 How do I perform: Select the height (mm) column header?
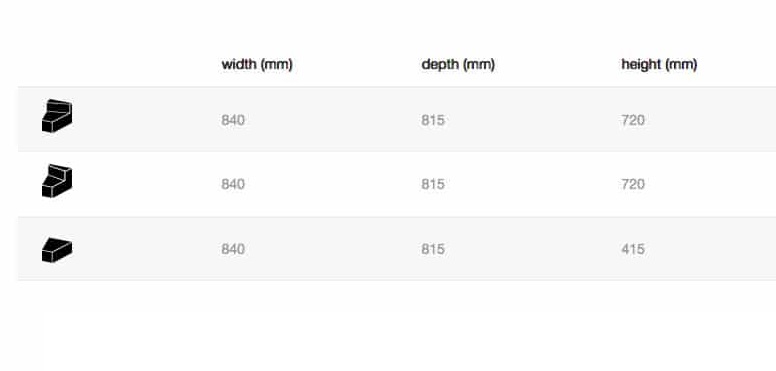[x=659, y=64]
